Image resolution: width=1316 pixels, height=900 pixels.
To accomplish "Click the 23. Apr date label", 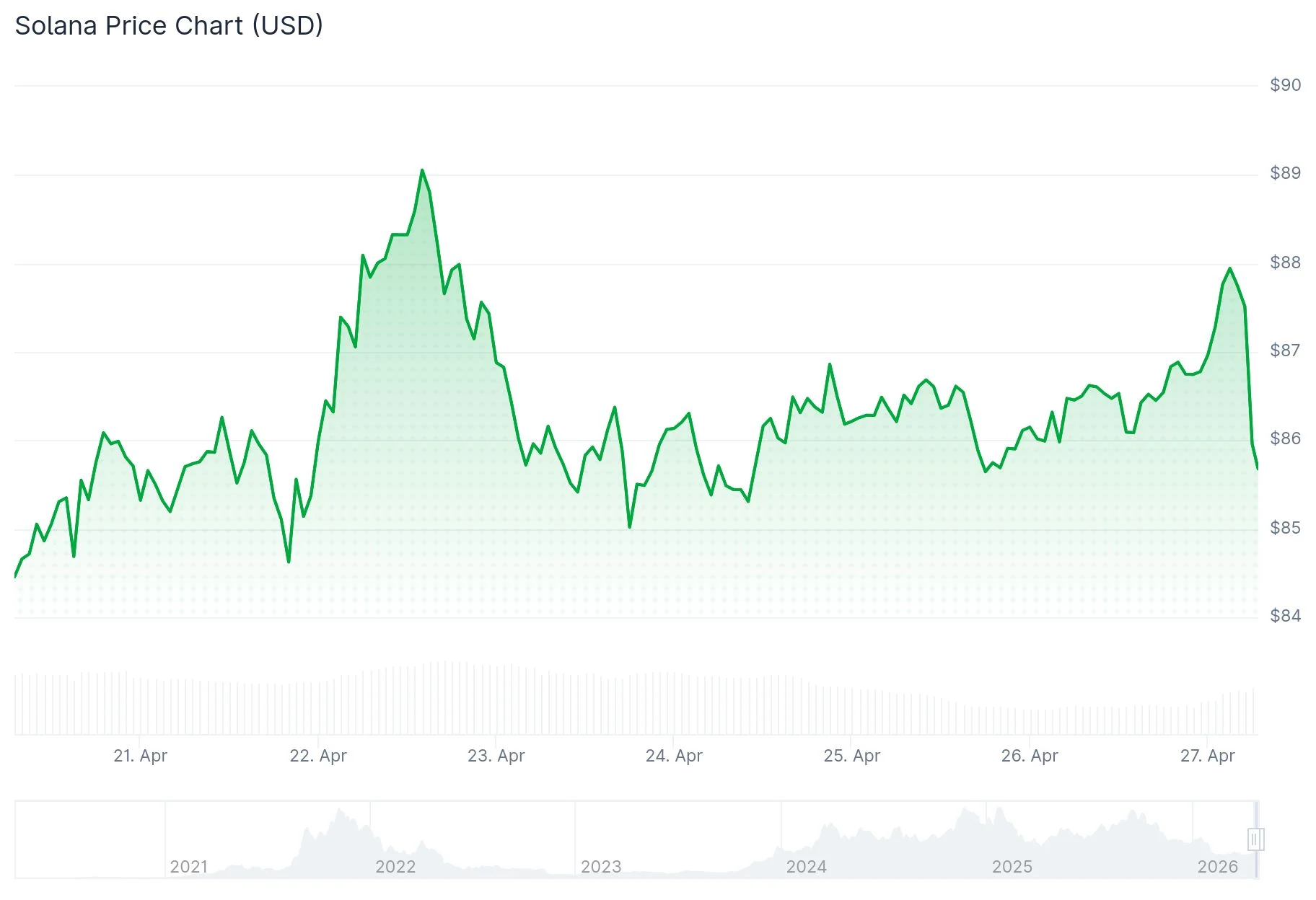I will pos(496,756).
